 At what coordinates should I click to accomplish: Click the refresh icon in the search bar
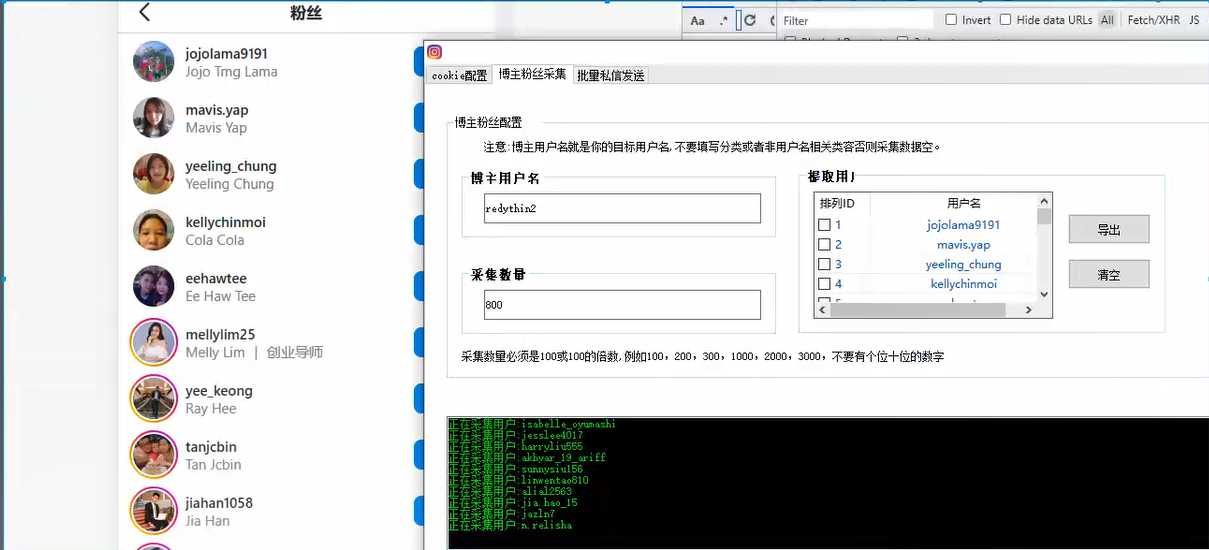(x=749, y=20)
